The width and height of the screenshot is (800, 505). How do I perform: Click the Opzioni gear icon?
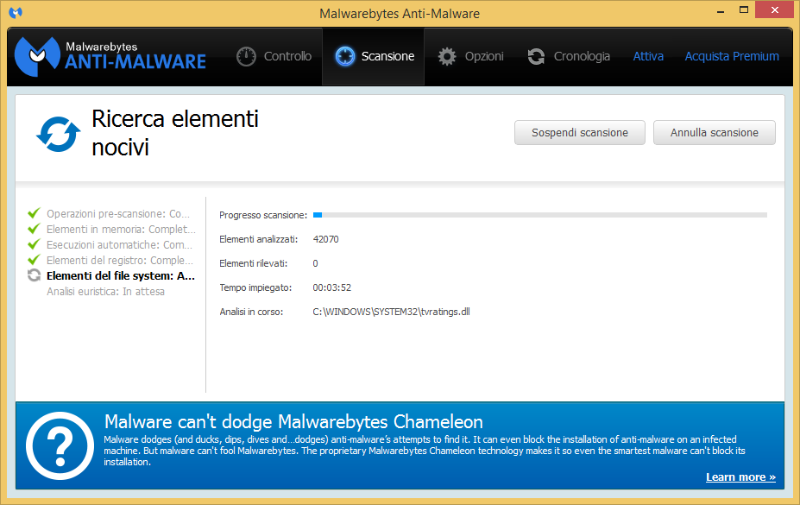447,56
